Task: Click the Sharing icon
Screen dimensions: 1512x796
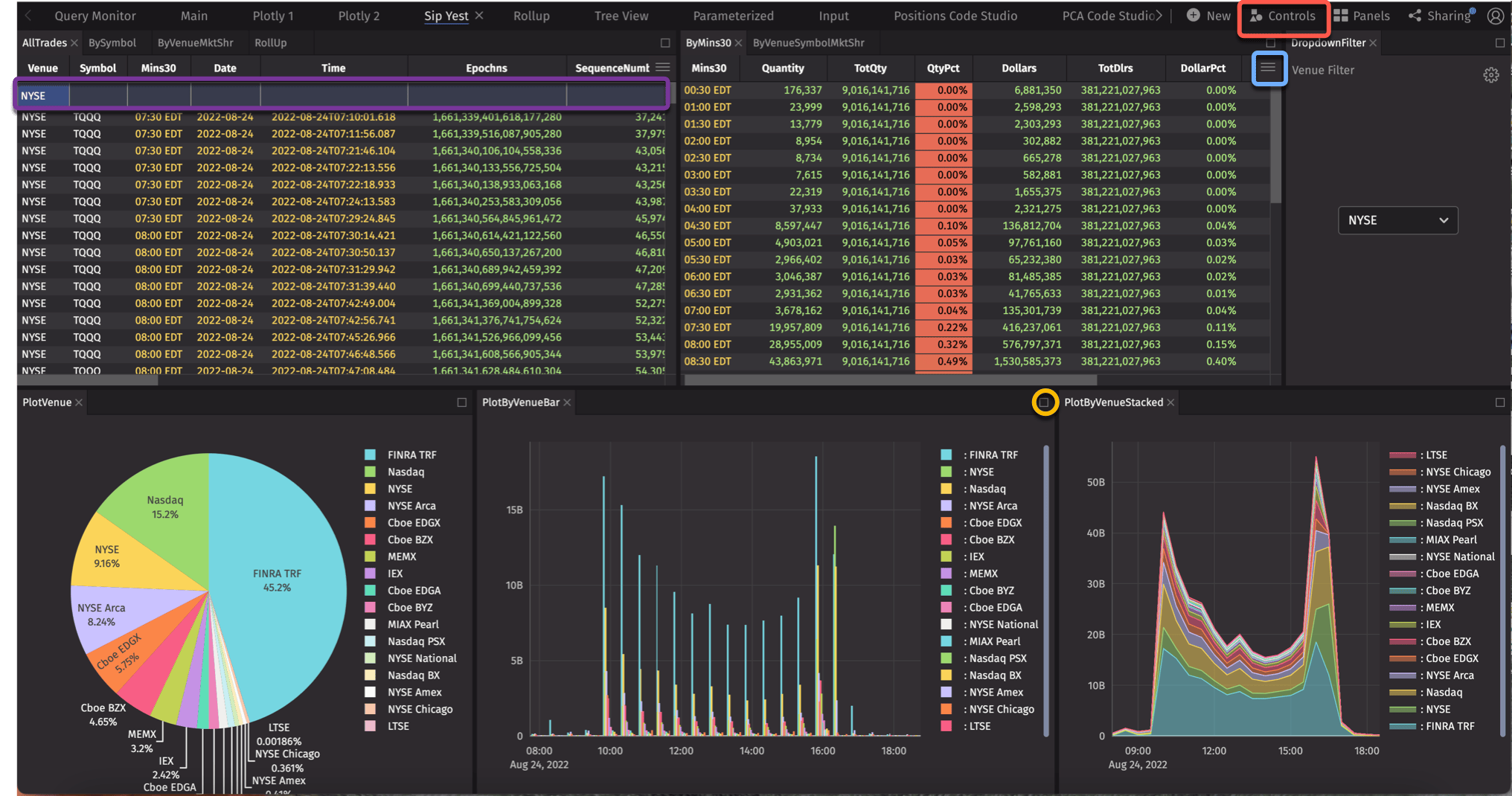Action: click(x=1415, y=16)
